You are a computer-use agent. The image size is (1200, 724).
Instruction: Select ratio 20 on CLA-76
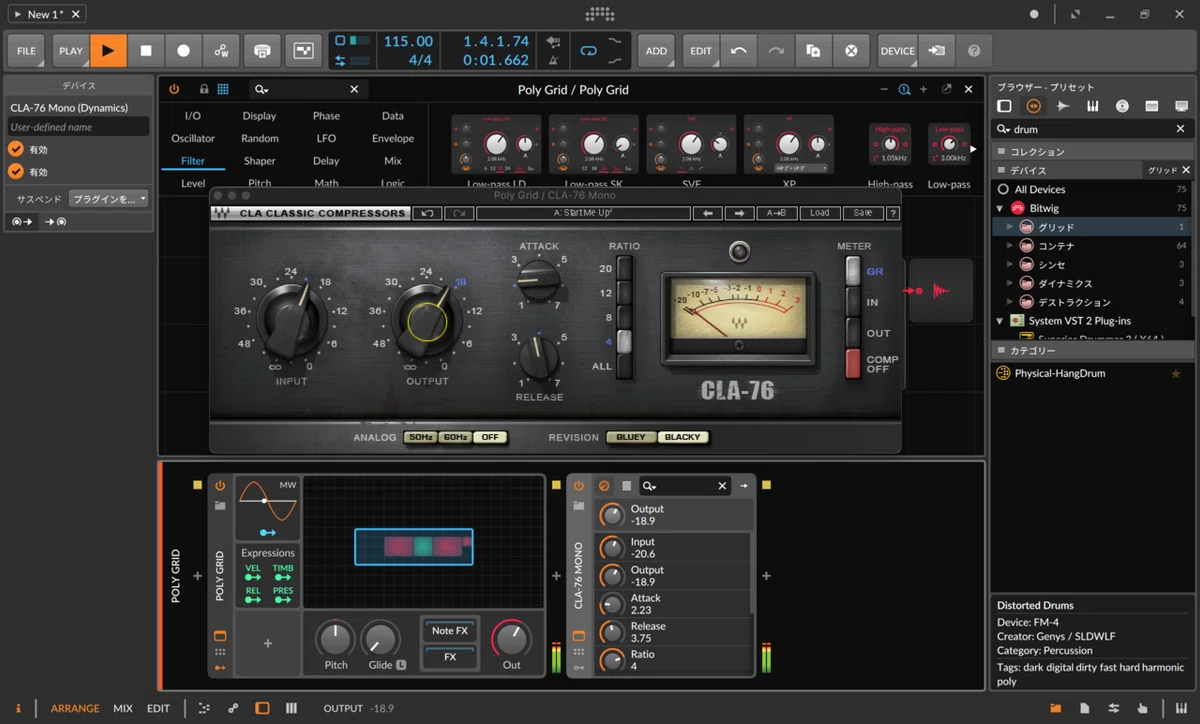pos(625,268)
